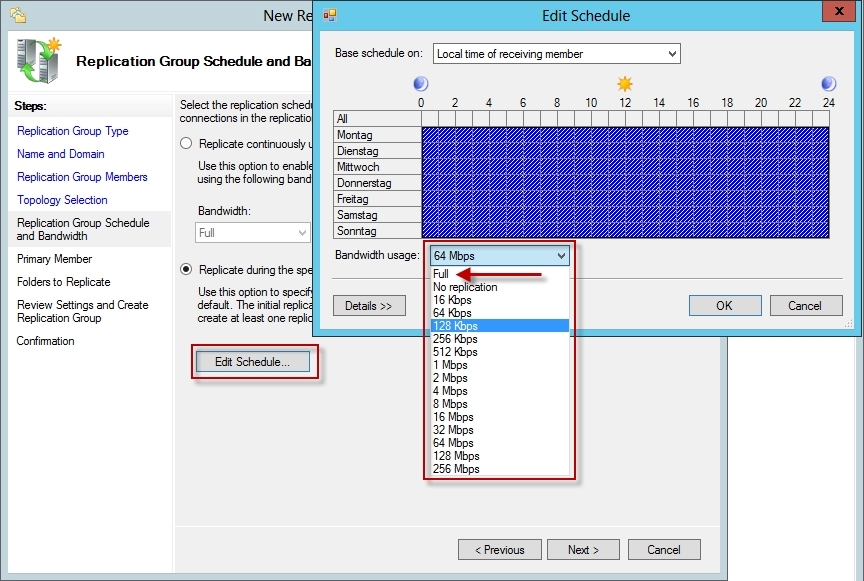Open the Replication Group Members step
The width and height of the screenshot is (864, 581).
coord(83,177)
